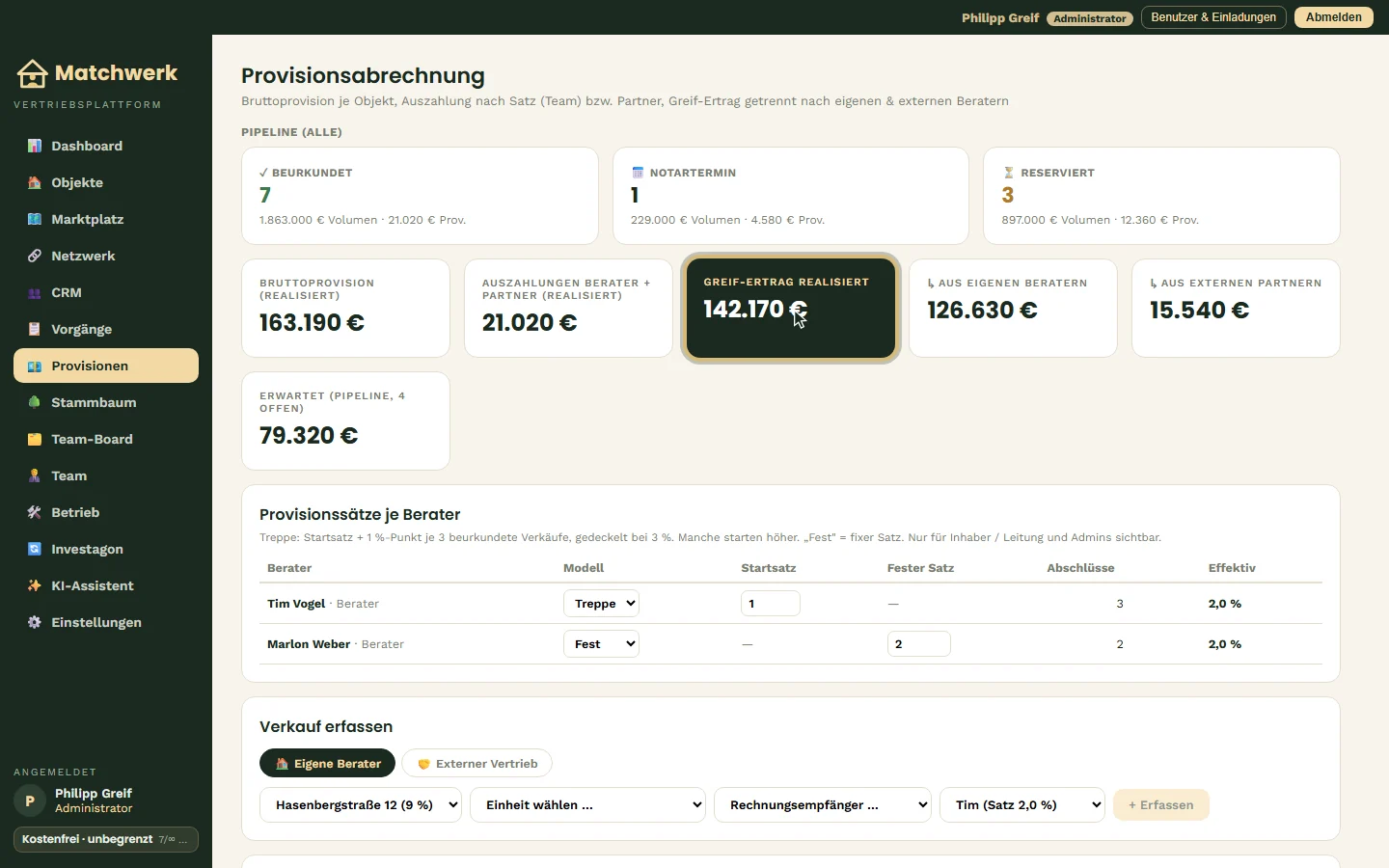The width and height of the screenshot is (1389, 868).
Task: Click the Objekte building icon
Action: (35, 182)
